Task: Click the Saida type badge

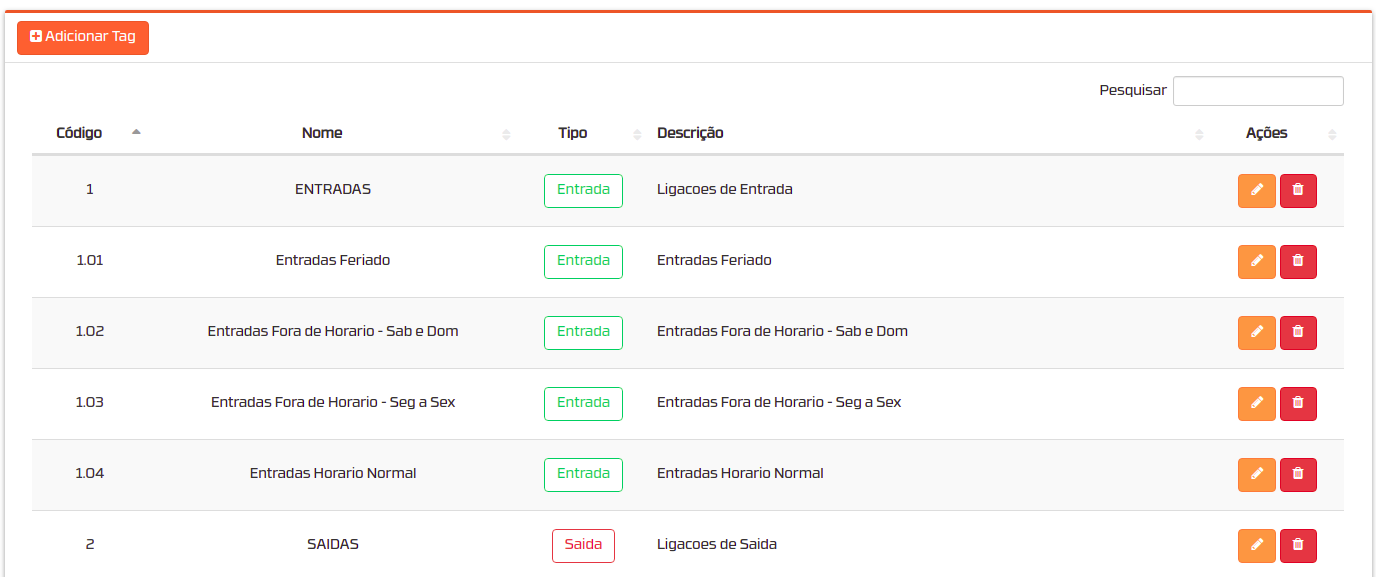Action: point(583,546)
